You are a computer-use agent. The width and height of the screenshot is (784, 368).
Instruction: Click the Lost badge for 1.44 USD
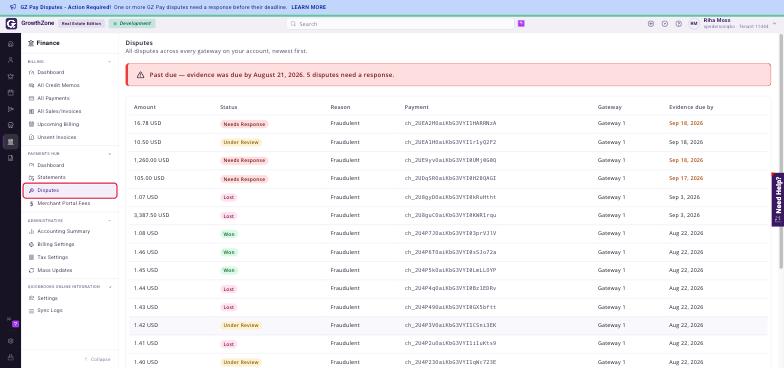228,289
